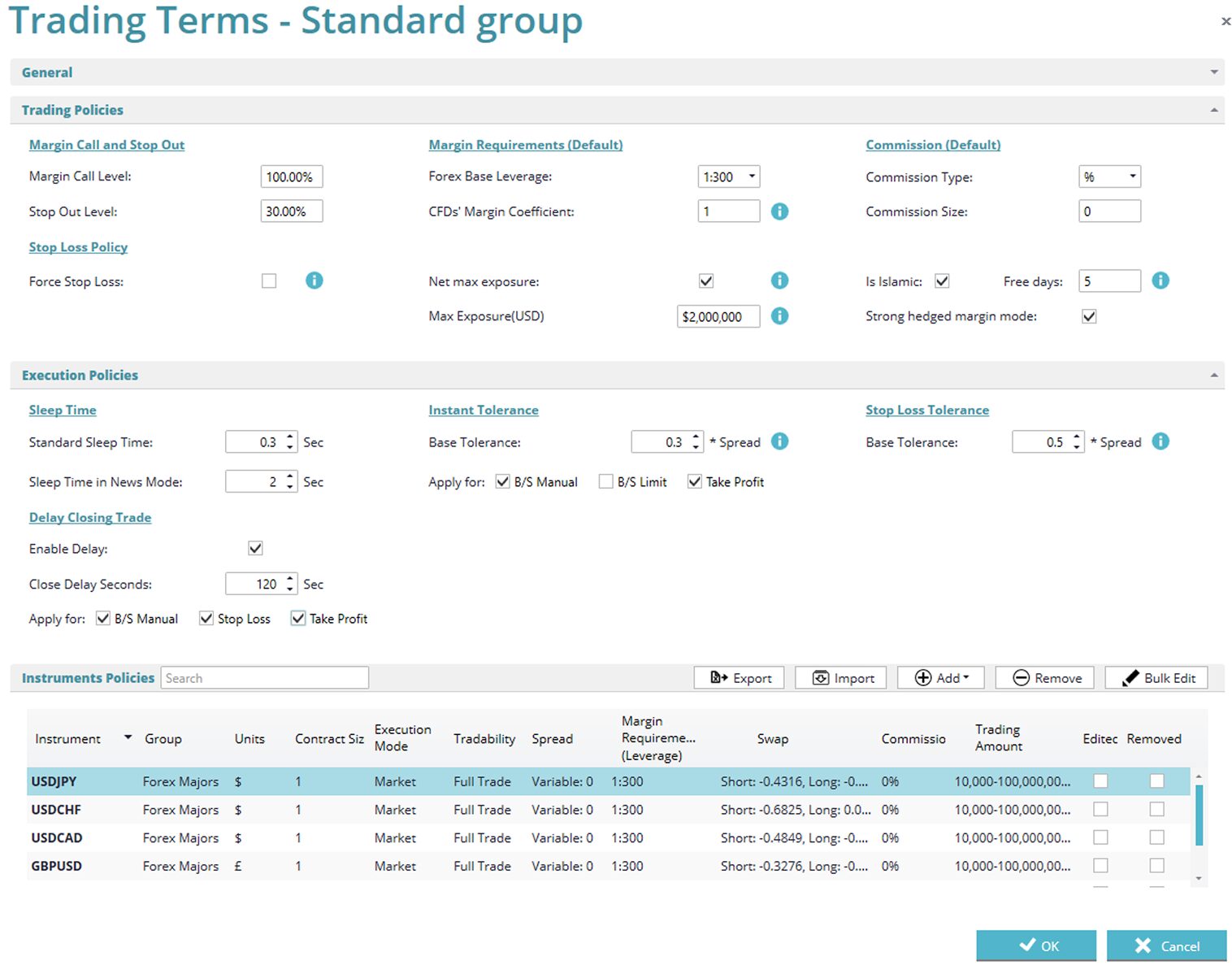Open Stop Loss Tolerance link
The width and height of the screenshot is (1232, 974).
click(927, 410)
